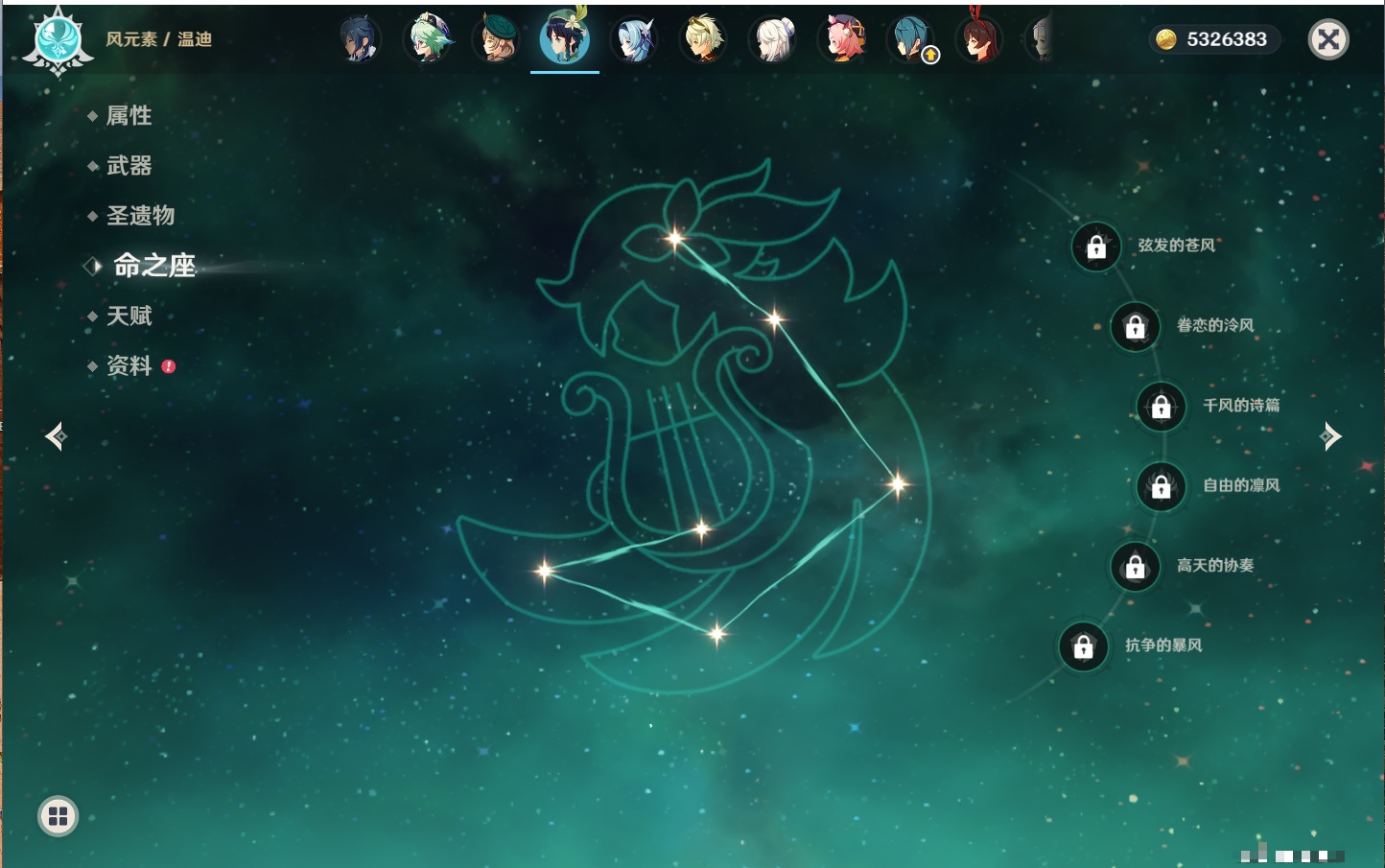
Task: Open the 资料 profile page
Action: click(129, 365)
